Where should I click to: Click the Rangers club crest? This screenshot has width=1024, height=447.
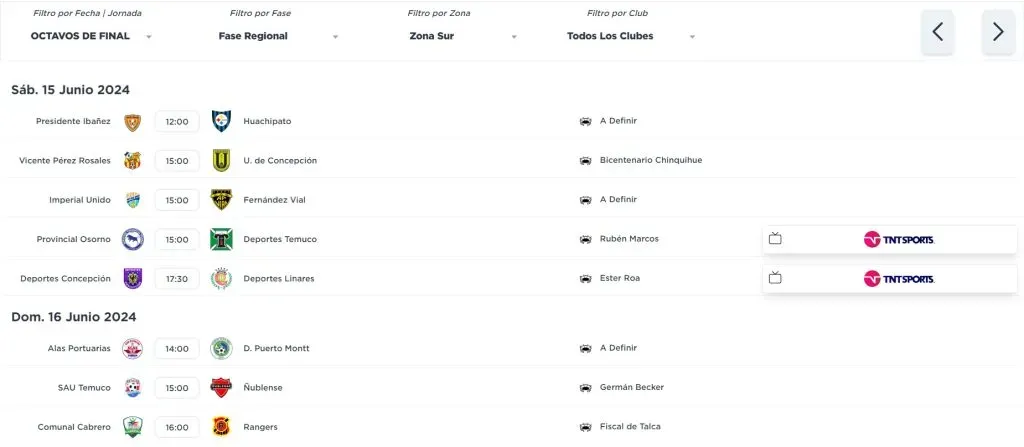[x=221, y=427]
